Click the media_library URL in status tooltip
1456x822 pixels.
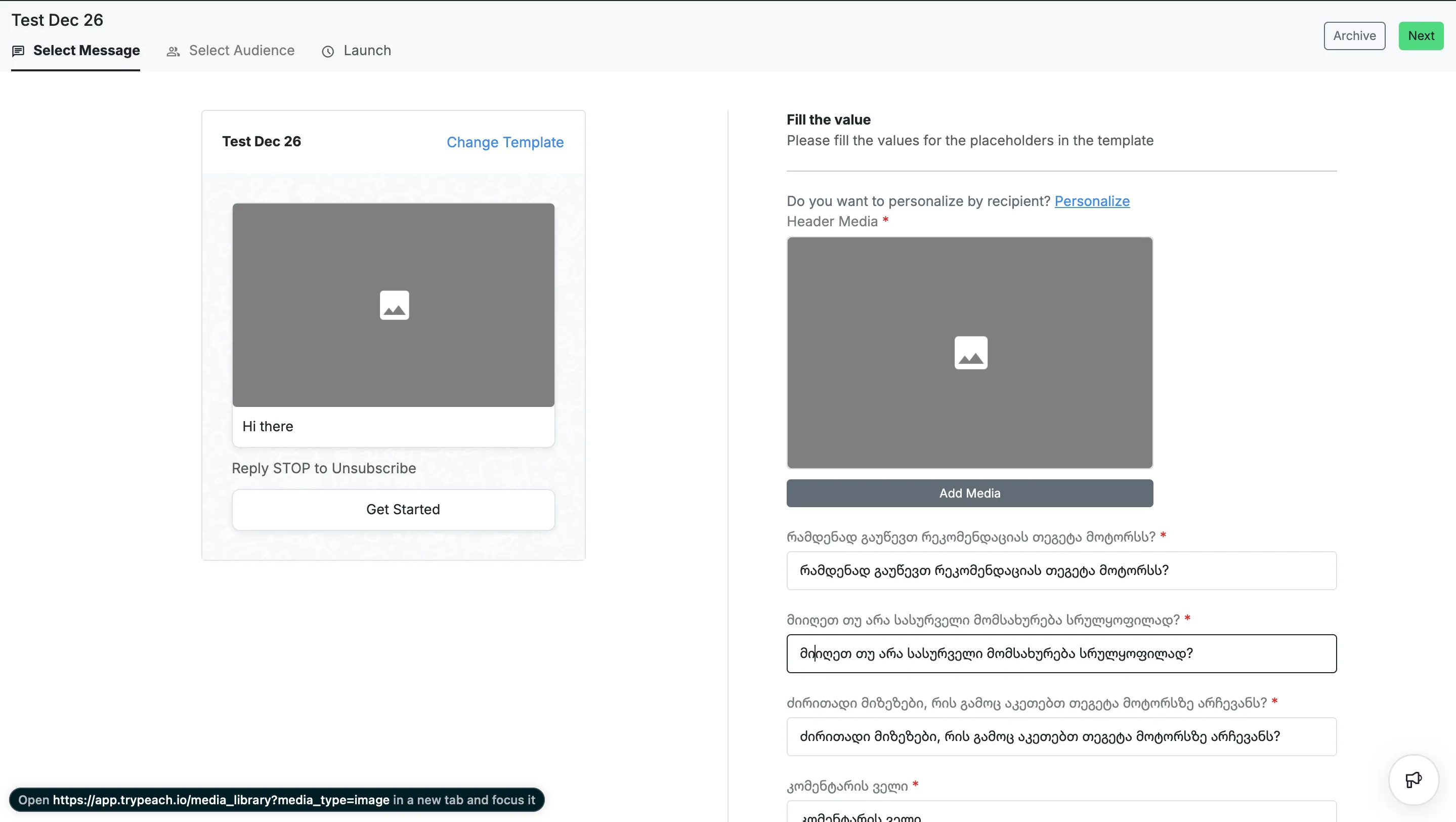[221, 800]
